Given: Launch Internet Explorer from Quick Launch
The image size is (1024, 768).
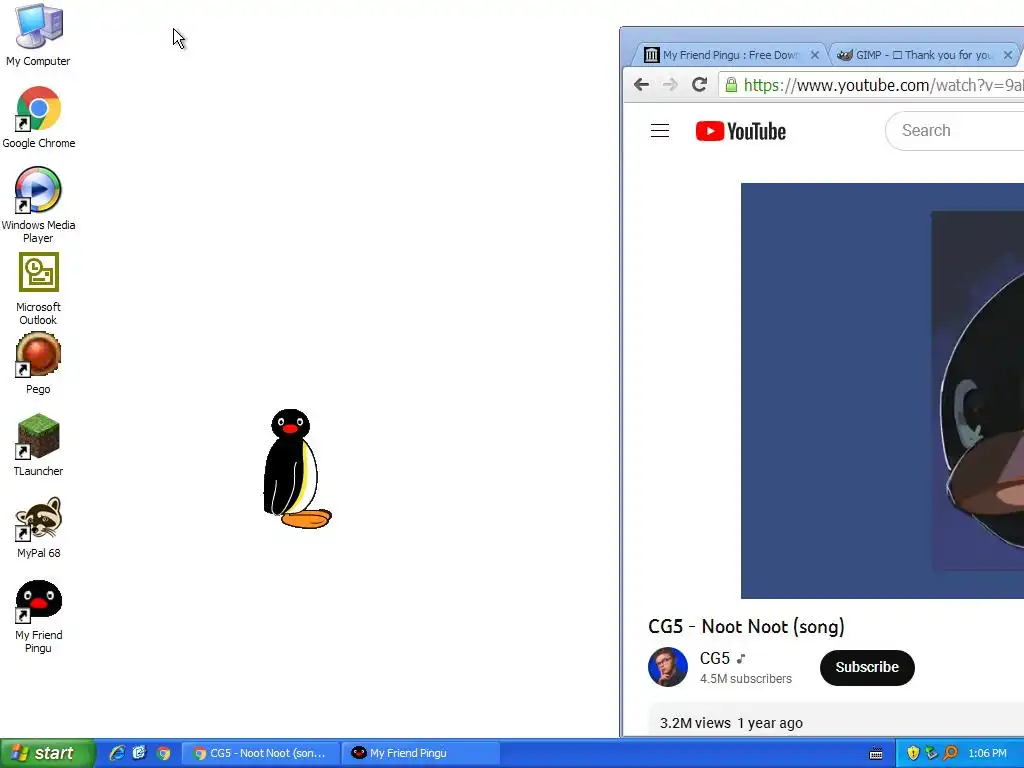Looking at the screenshot, I should [x=117, y=753].
